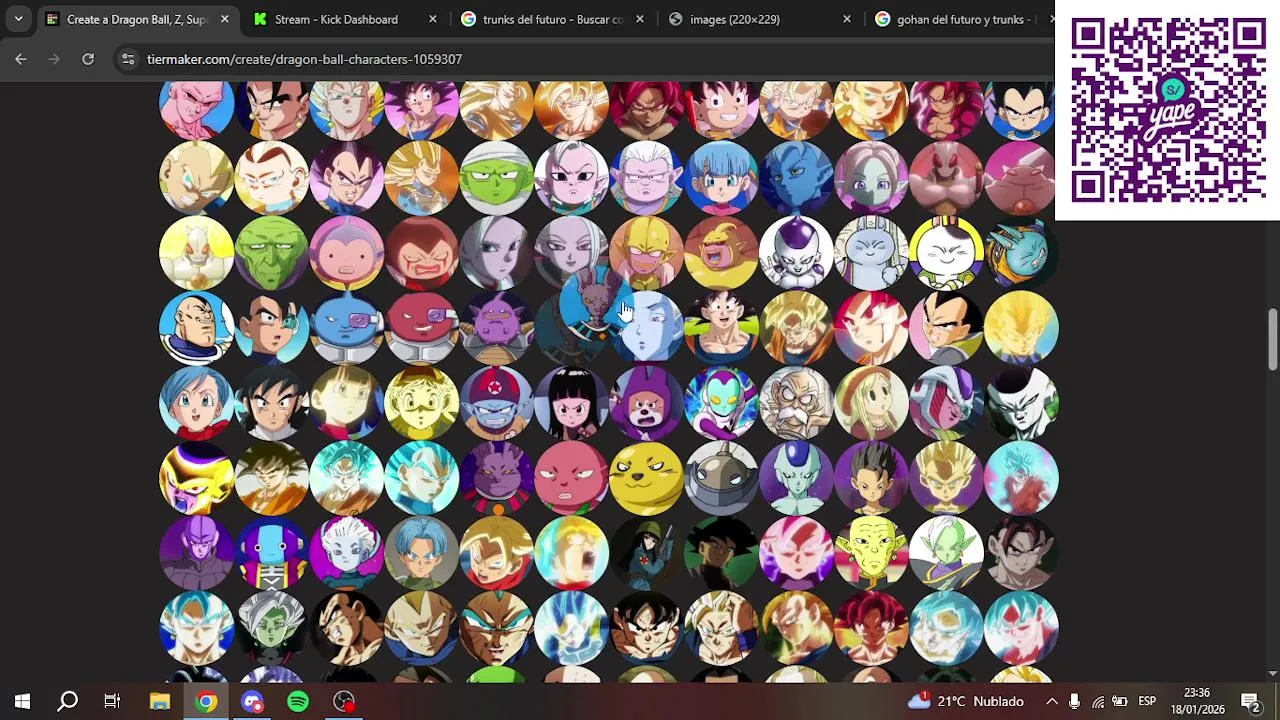The image size is (1280, 720).
Task: Select the Jaco character thumbnail
Action: (x=722, y=403)
